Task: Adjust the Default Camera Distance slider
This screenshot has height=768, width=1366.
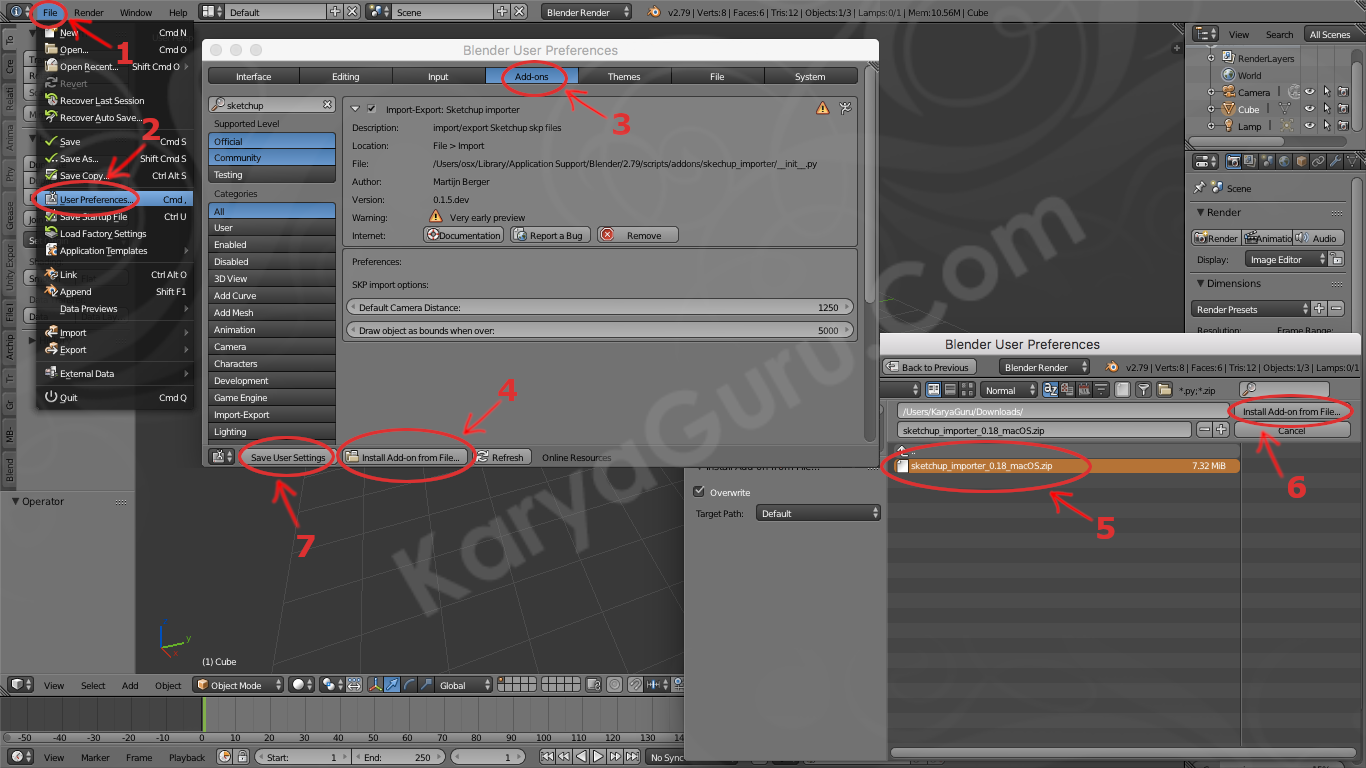Action: coord(599,307)
